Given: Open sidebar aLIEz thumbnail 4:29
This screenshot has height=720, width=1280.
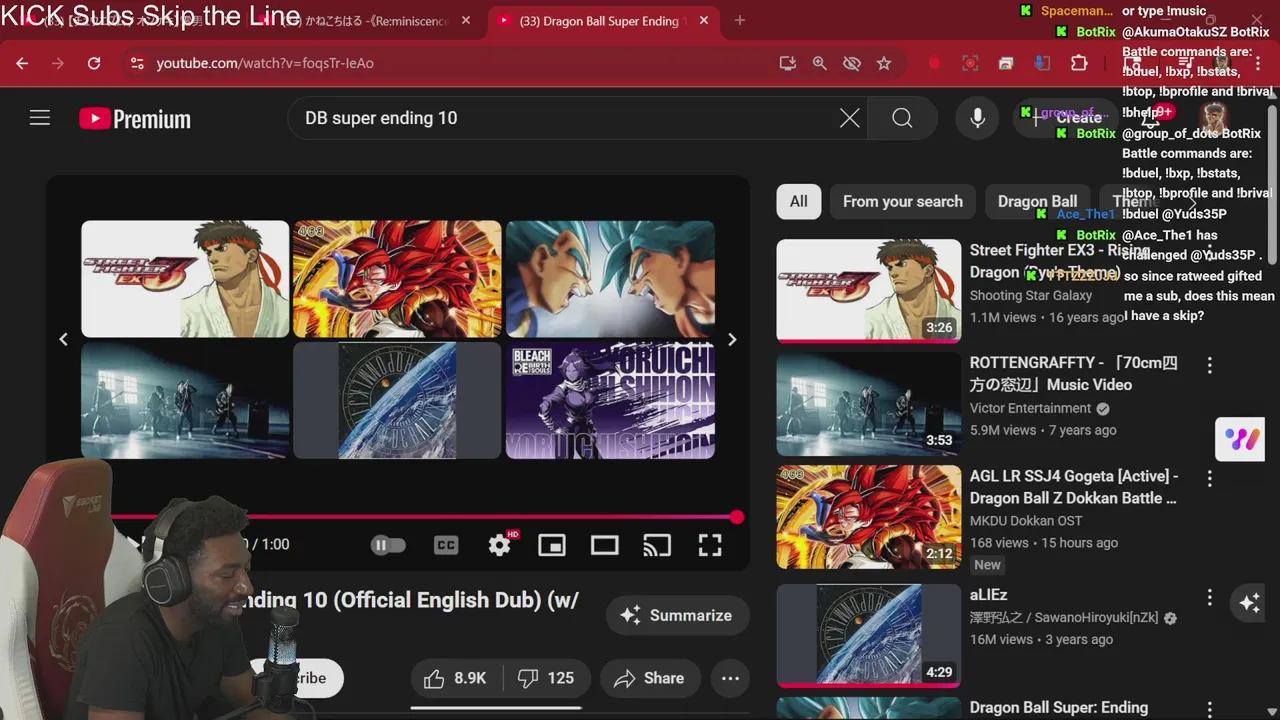Looking at the screenshot, I should coord(869,636).
